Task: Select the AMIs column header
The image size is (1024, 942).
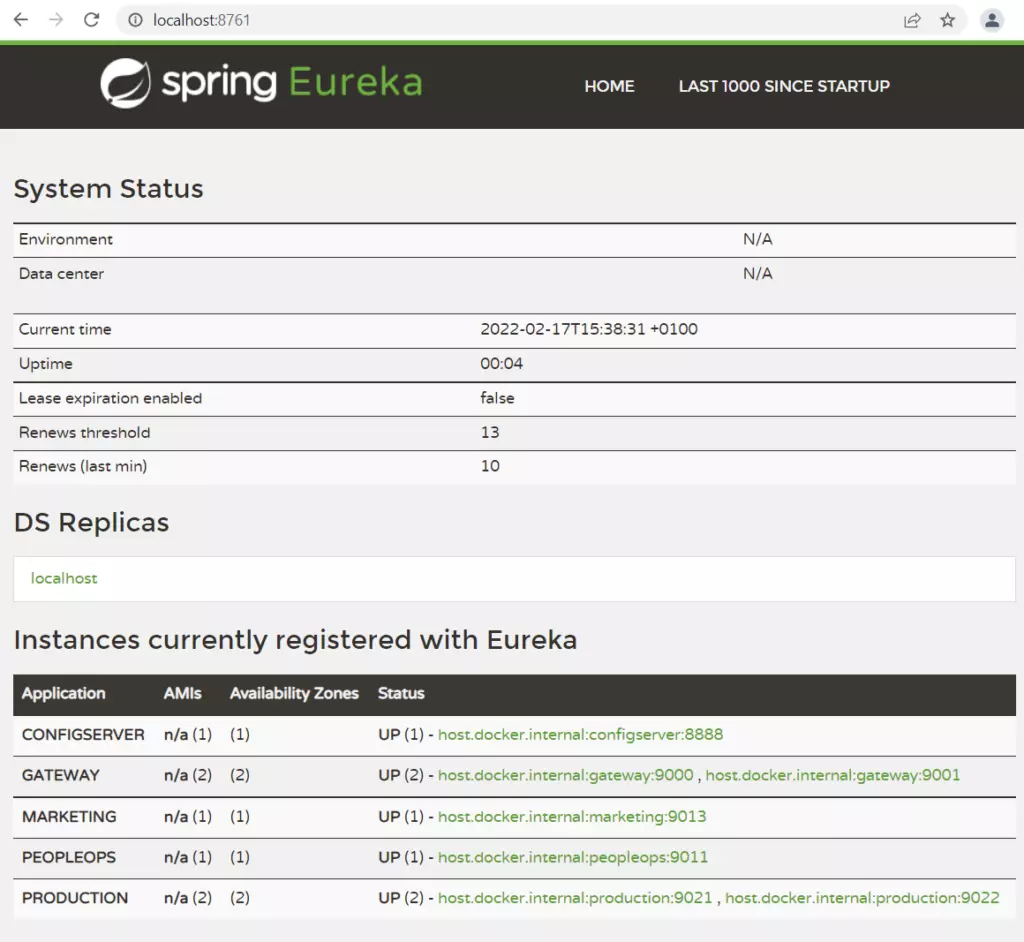Action: pyautogui.click(x=182, y=693)
